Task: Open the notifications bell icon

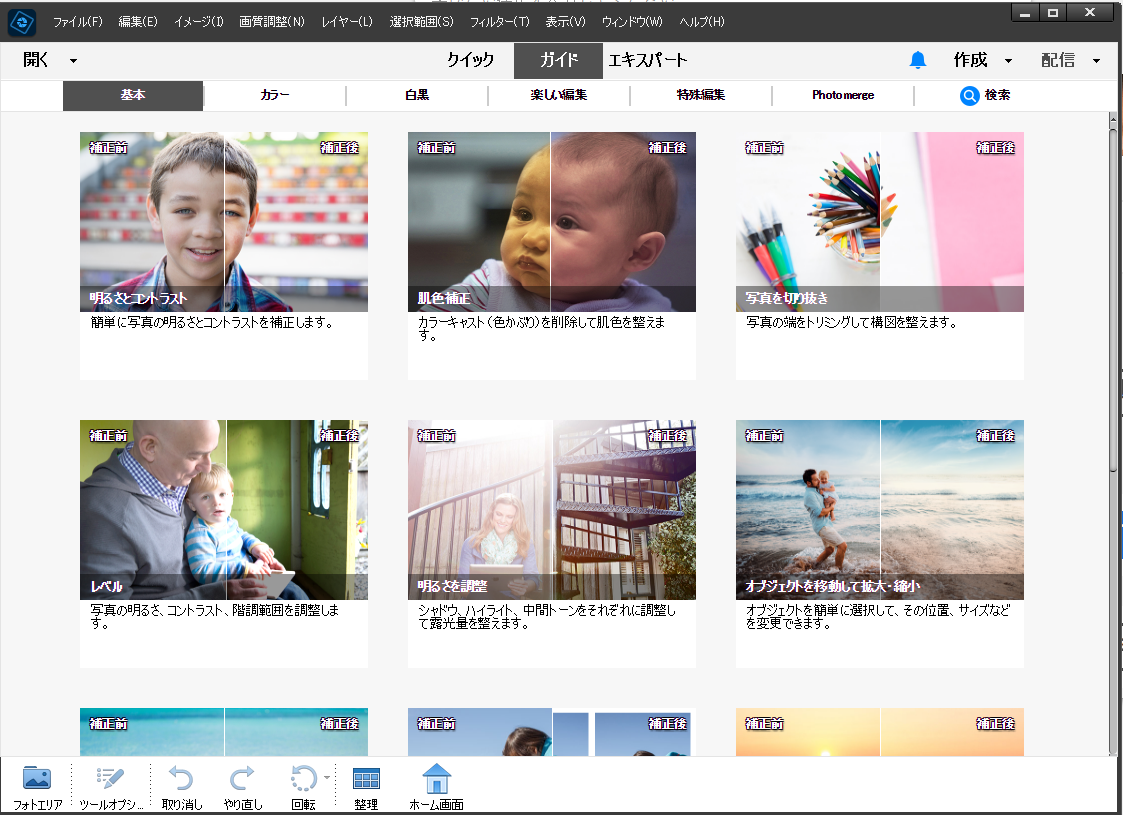Action: pyautogui.click(x=917, y=60)
